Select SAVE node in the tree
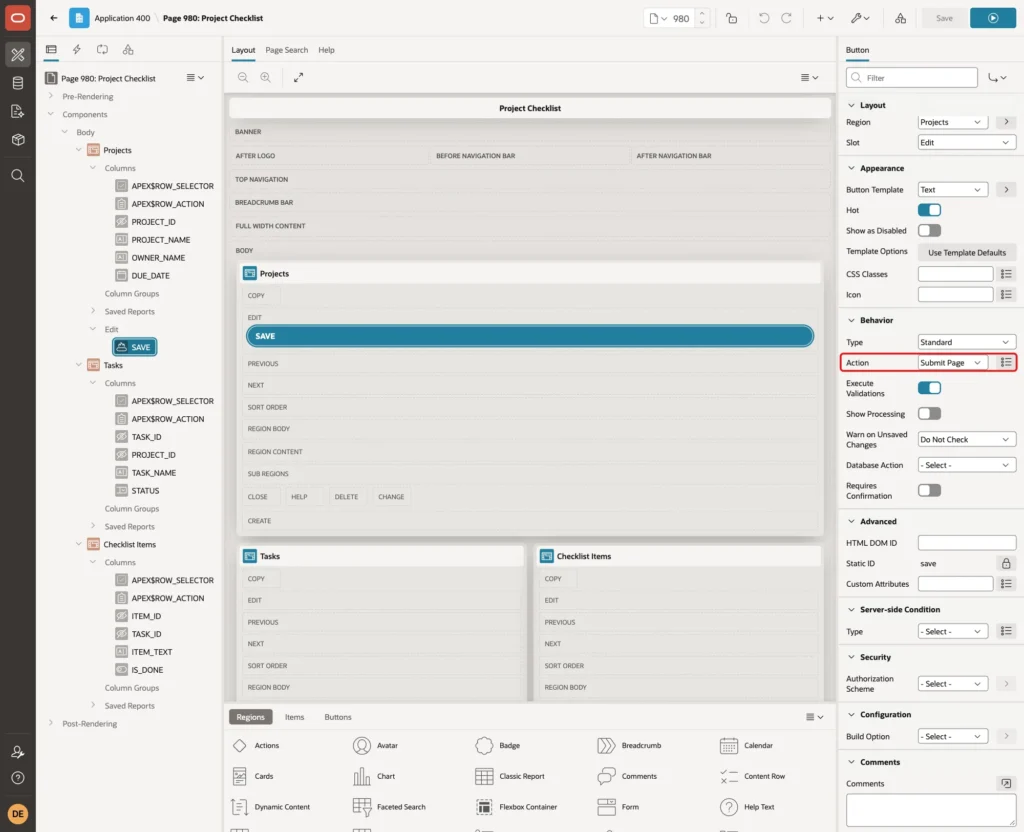Image resolution: width=1024 pixels, height=832 pixels. pos(135,347)
